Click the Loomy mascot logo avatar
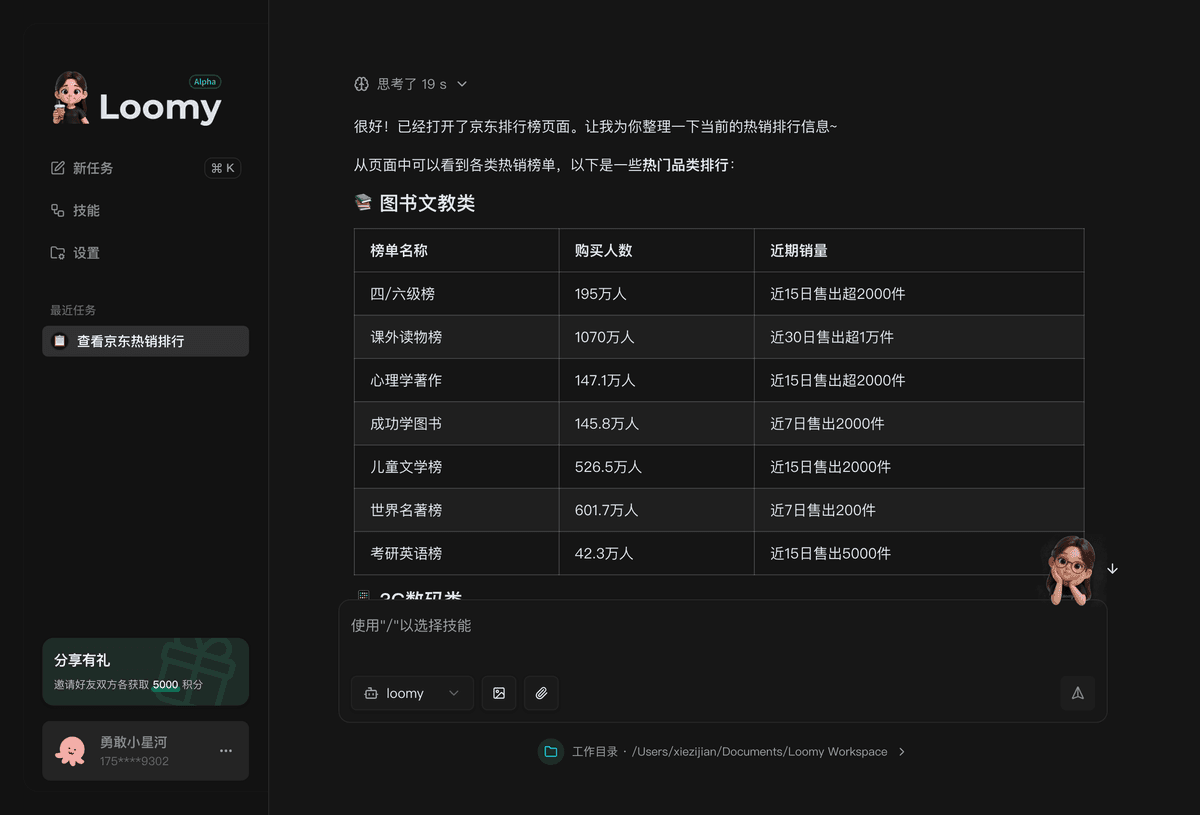The width and height of the screenshot is (1200, 815). pyautogui.click(x=71, y=98)
